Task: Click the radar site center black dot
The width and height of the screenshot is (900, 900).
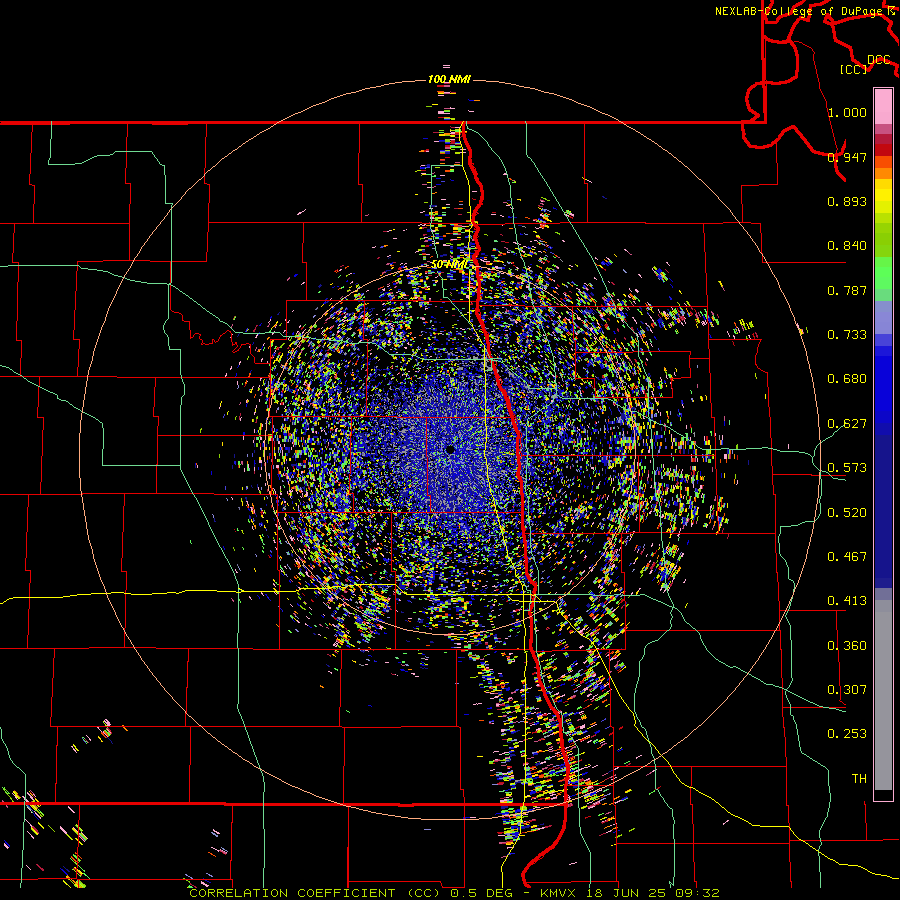Action: coord(450,449)
